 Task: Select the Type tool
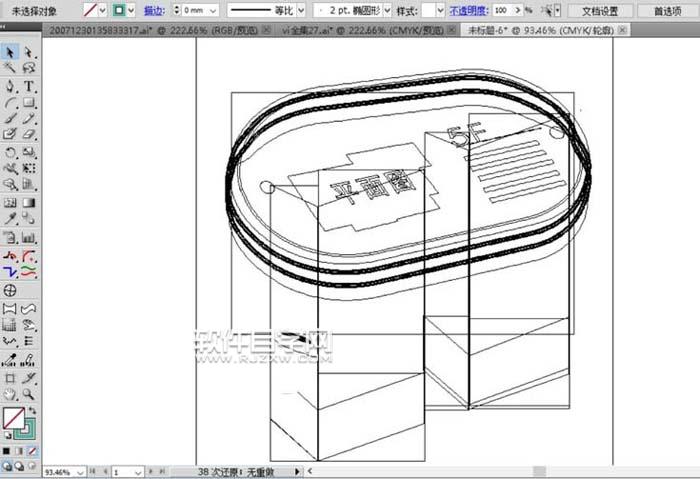click(29, 86)
